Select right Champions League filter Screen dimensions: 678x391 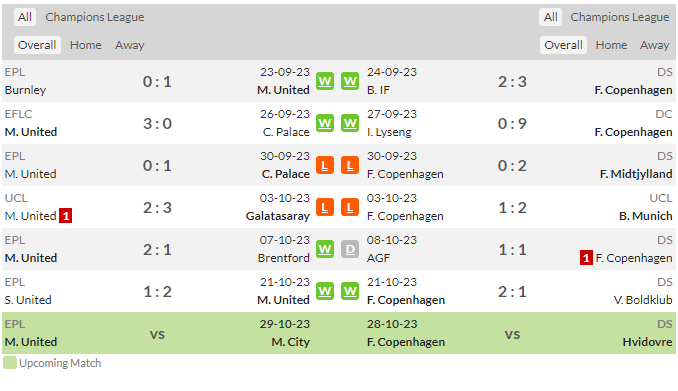tap(620, 17)
